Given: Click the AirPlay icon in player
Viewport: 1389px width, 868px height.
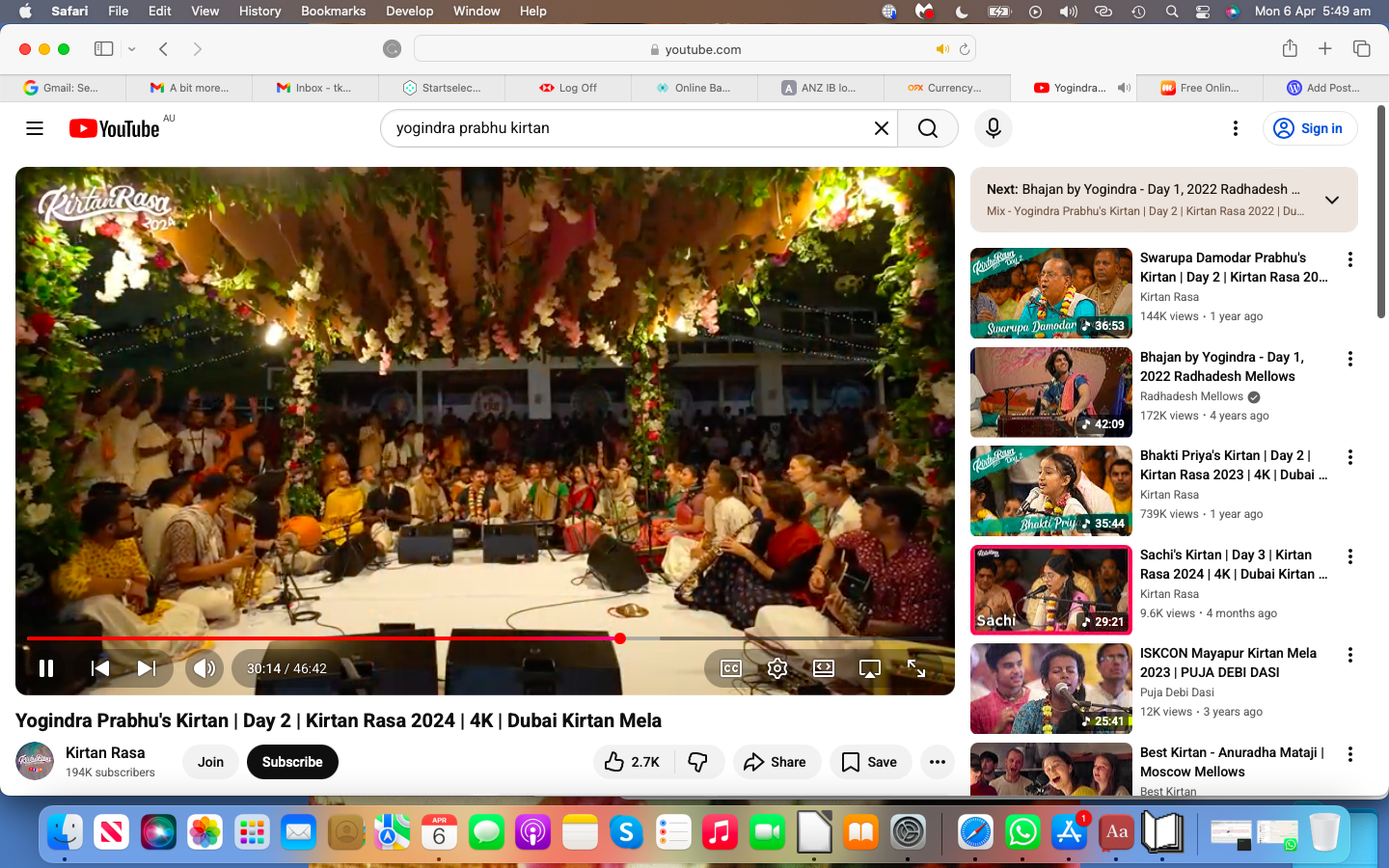Looking at the screenshot, I should click(x=870, y=668).
